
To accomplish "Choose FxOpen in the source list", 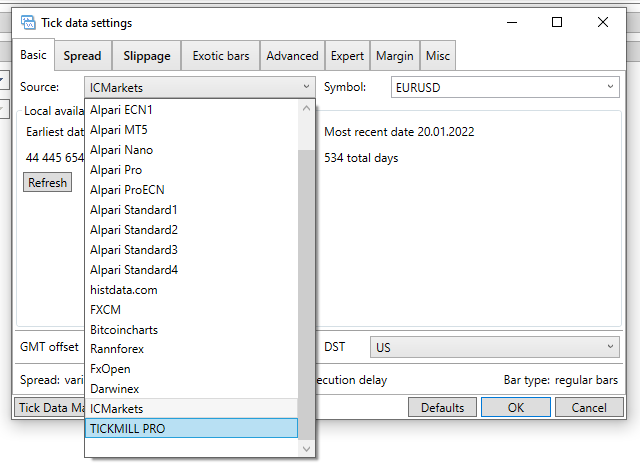I will tap(191, 369).
